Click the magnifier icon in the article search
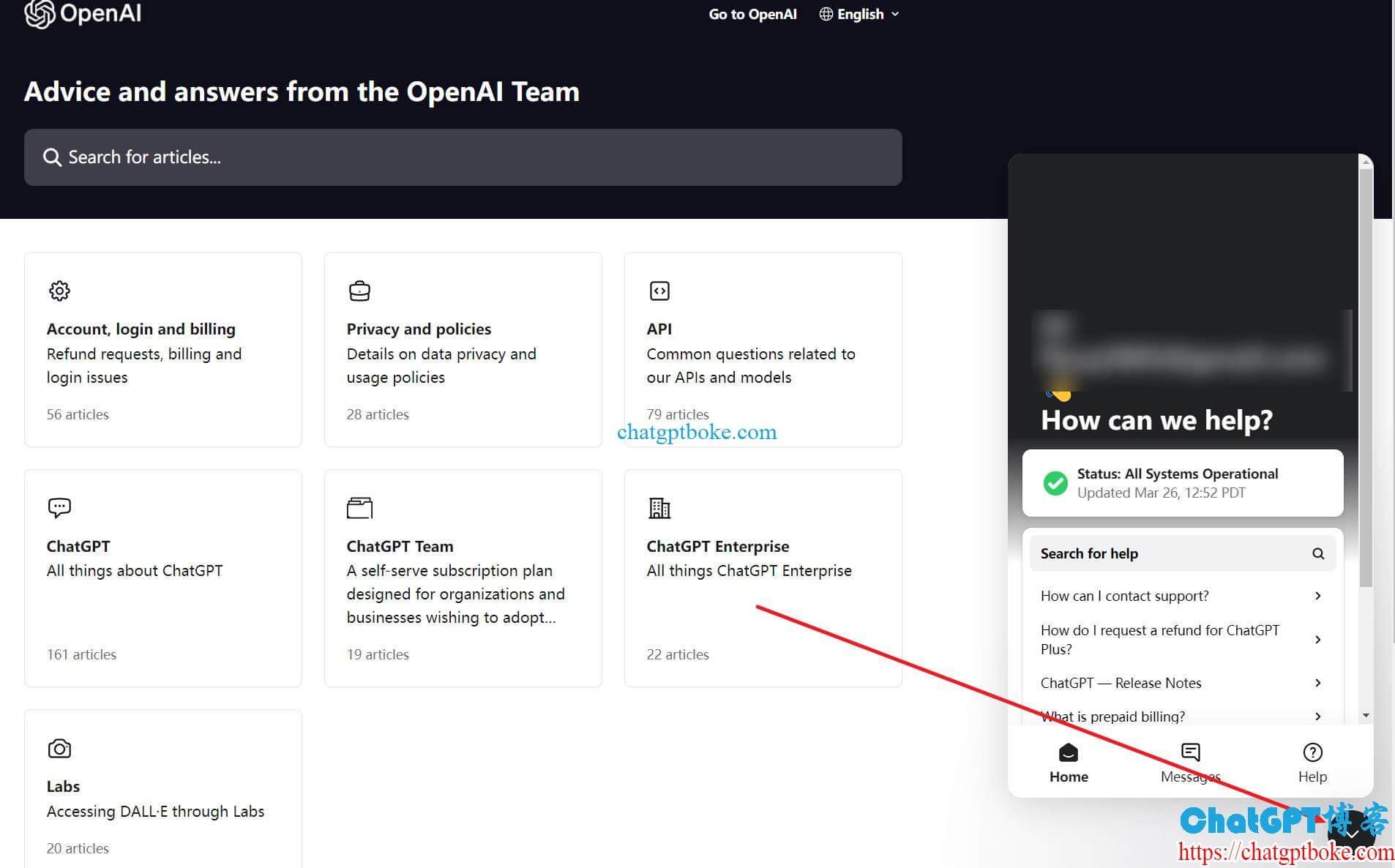1395x868 pixels. 51,157
